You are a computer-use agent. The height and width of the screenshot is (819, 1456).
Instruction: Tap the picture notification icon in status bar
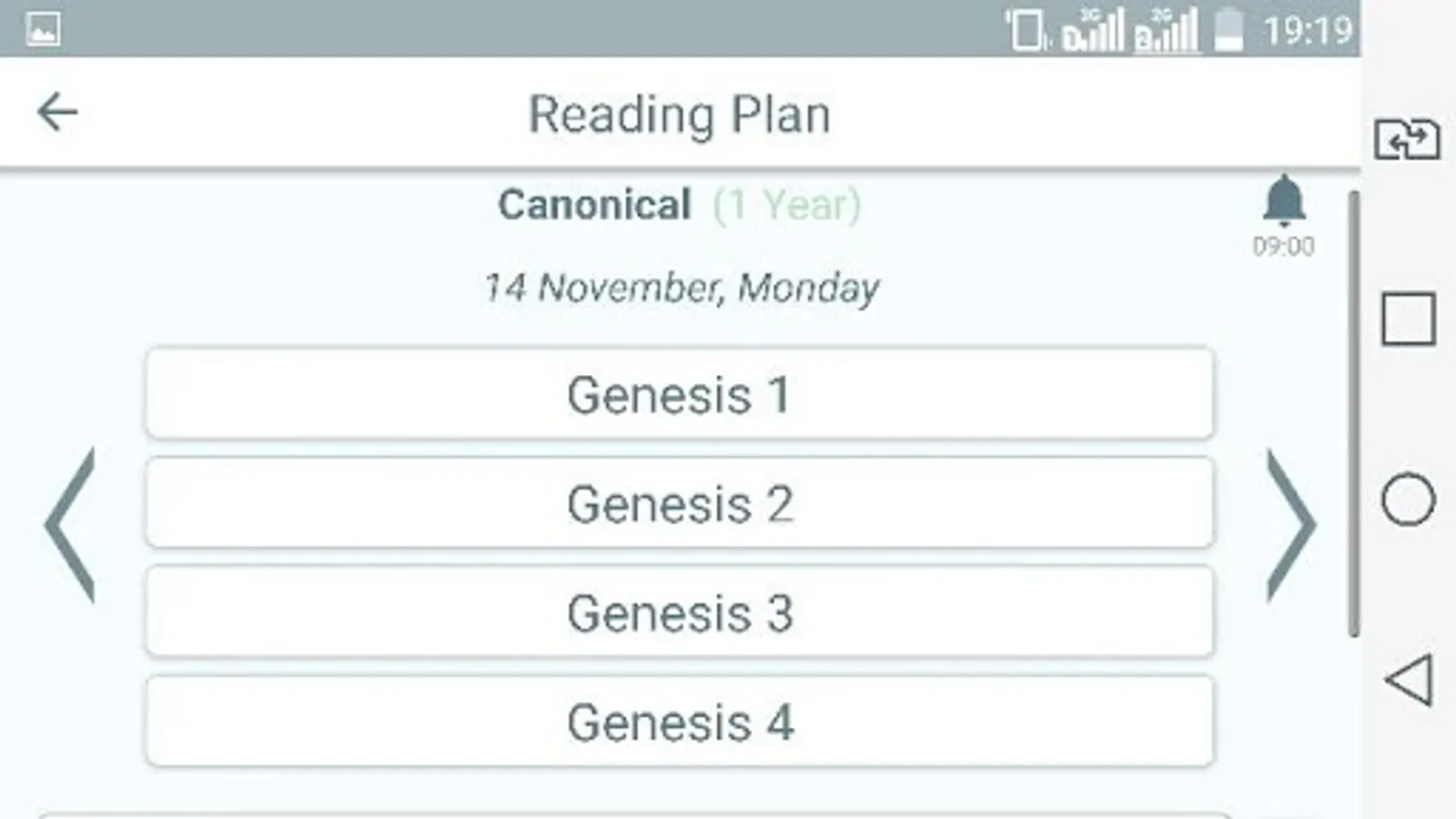click(x=43, y=29)
